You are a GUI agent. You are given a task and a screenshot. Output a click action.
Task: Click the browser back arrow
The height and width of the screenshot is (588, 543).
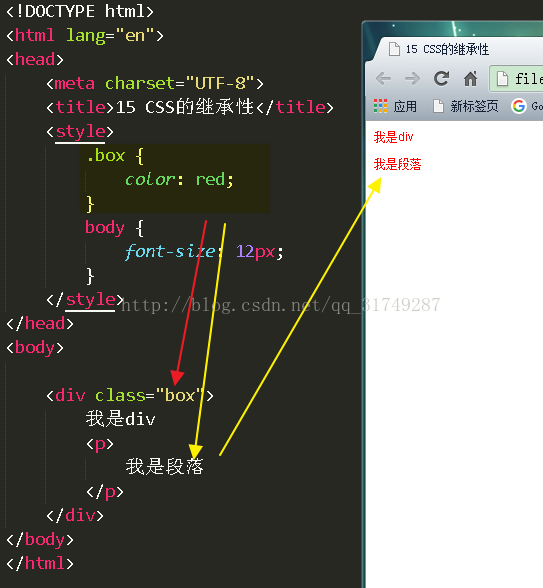(x=383, y=79)
